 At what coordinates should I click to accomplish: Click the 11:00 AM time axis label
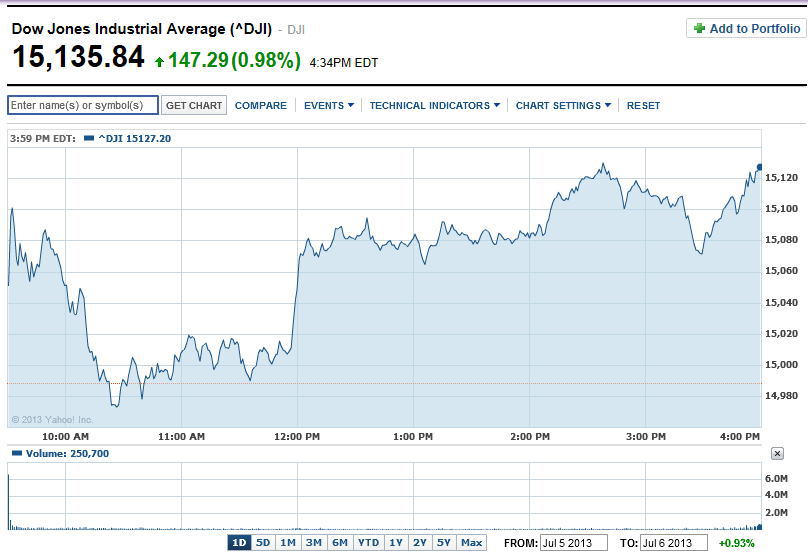coord(181,437)
